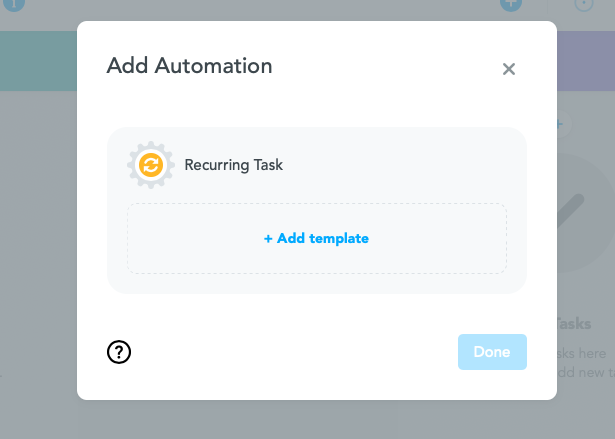The image size is (615, 439).
Task: Click the truncated 'sks here' text in the background
Action: point(581,353)
